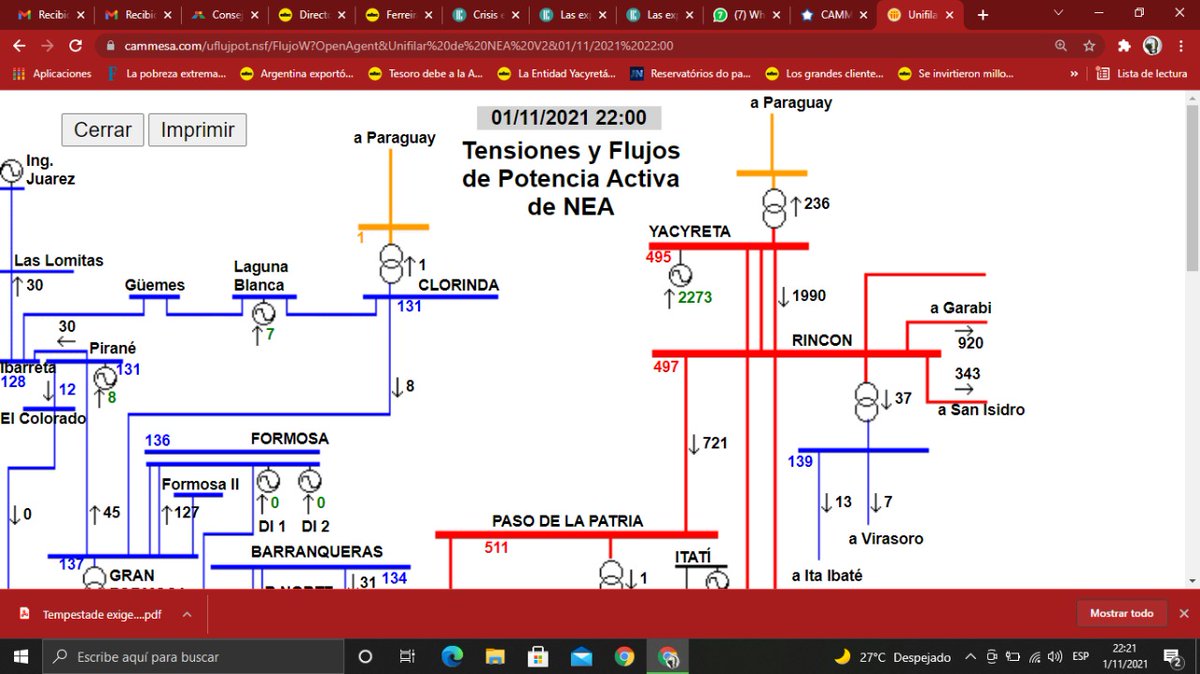Open Argentina exportó bookmark
The width and height of the screenshot is (1200, 674).
tap(297, 73)
